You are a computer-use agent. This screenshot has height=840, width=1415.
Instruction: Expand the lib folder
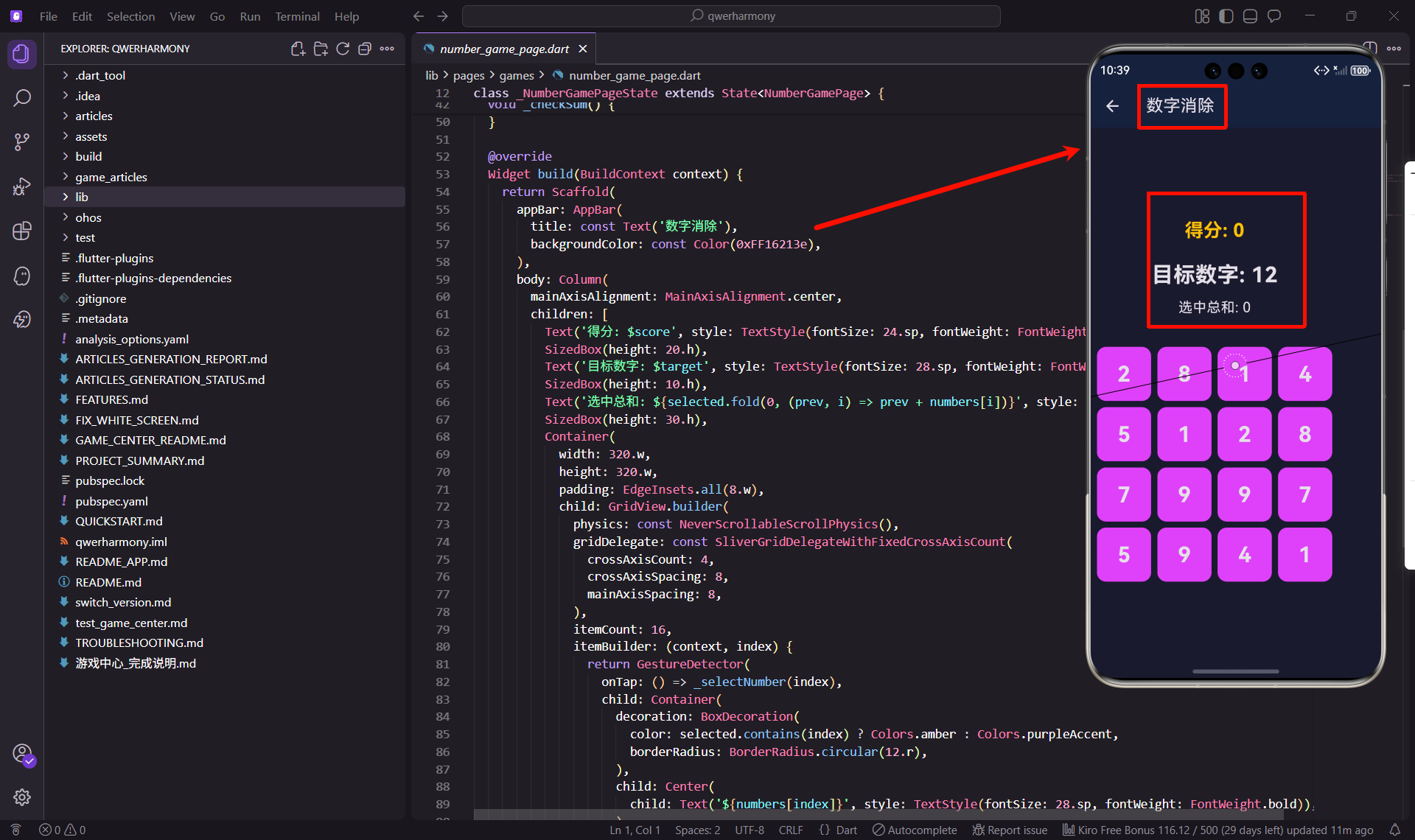point(81,197)
